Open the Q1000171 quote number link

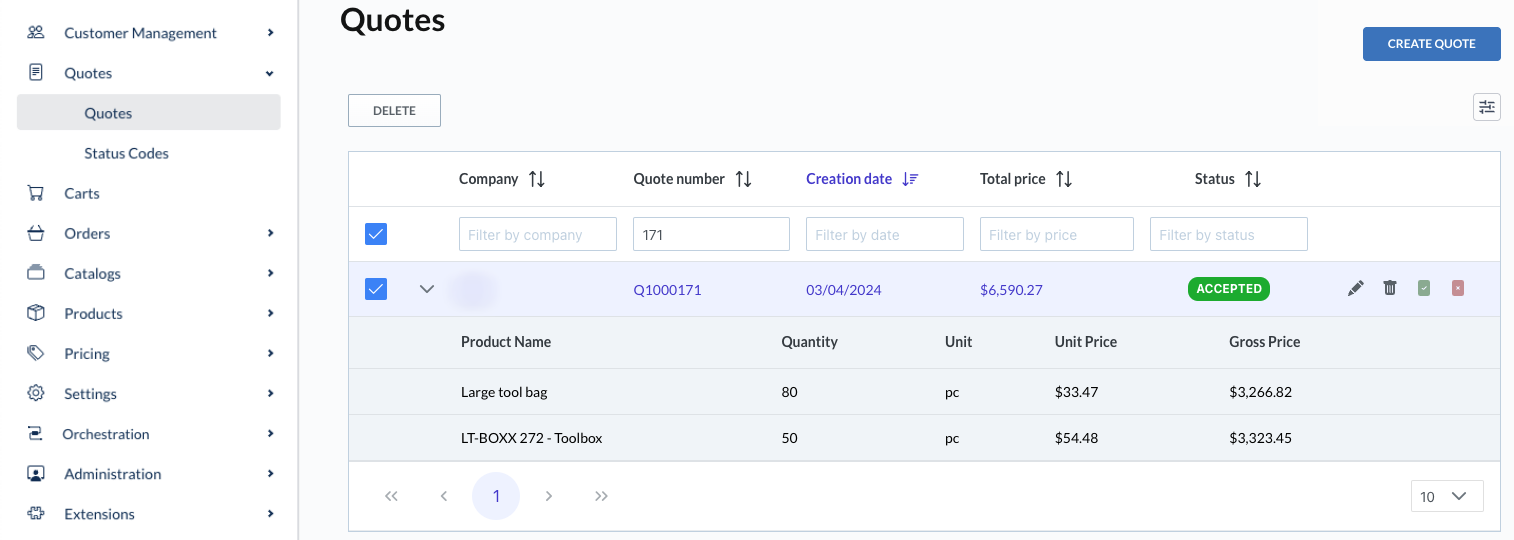pos(667,290)
